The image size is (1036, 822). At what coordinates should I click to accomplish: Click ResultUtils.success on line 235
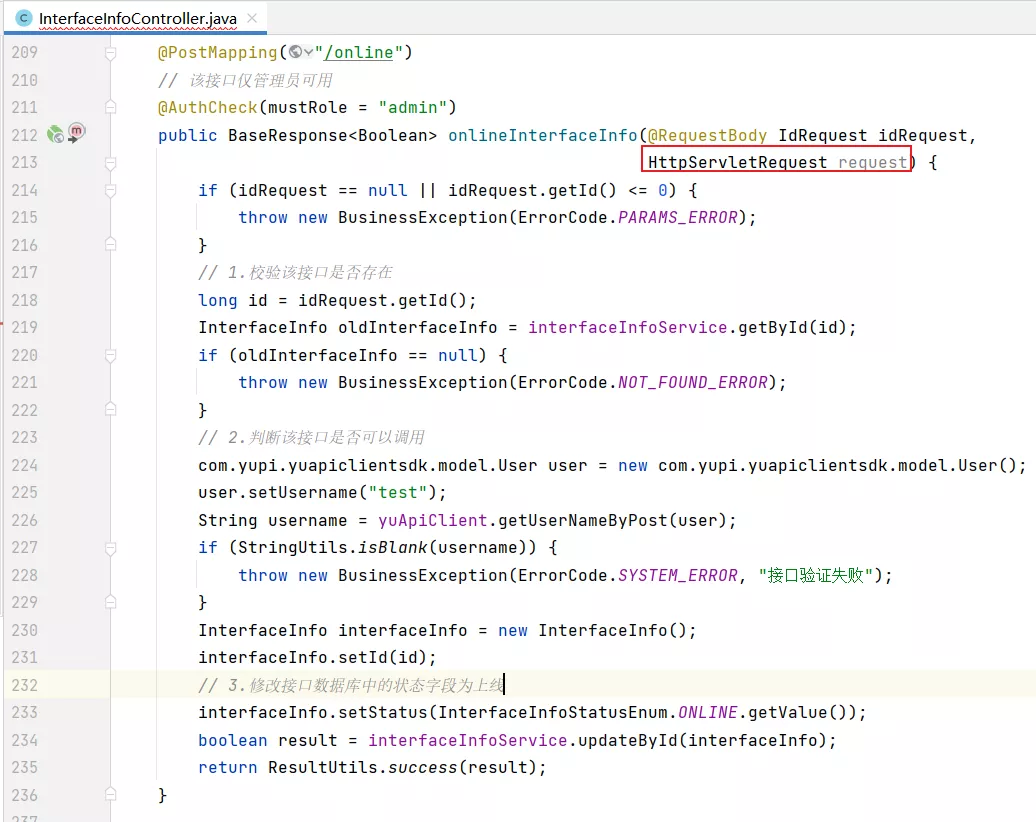pyautogui.click(x=362, y=767)
